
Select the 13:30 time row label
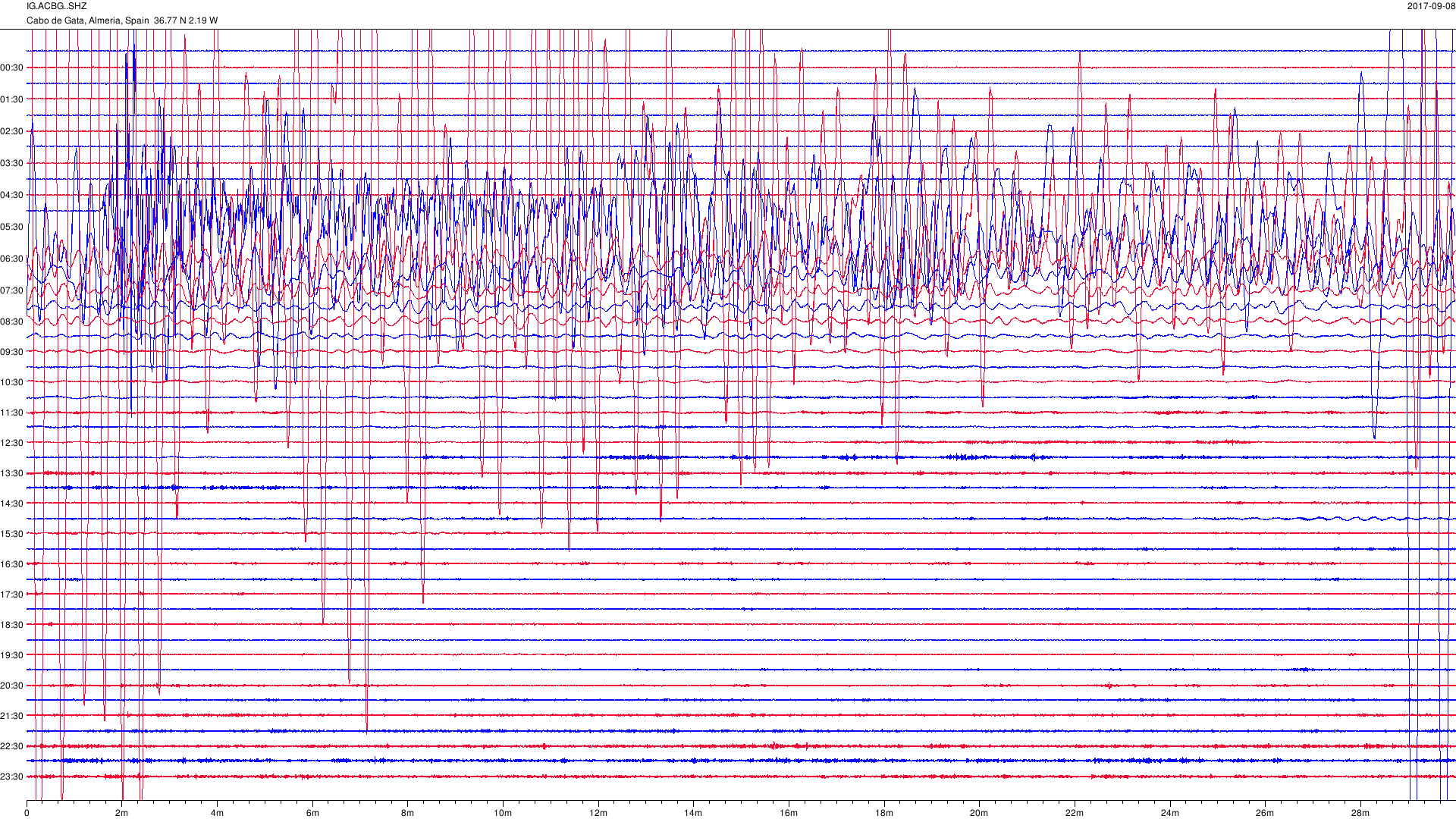coord(12,473)
